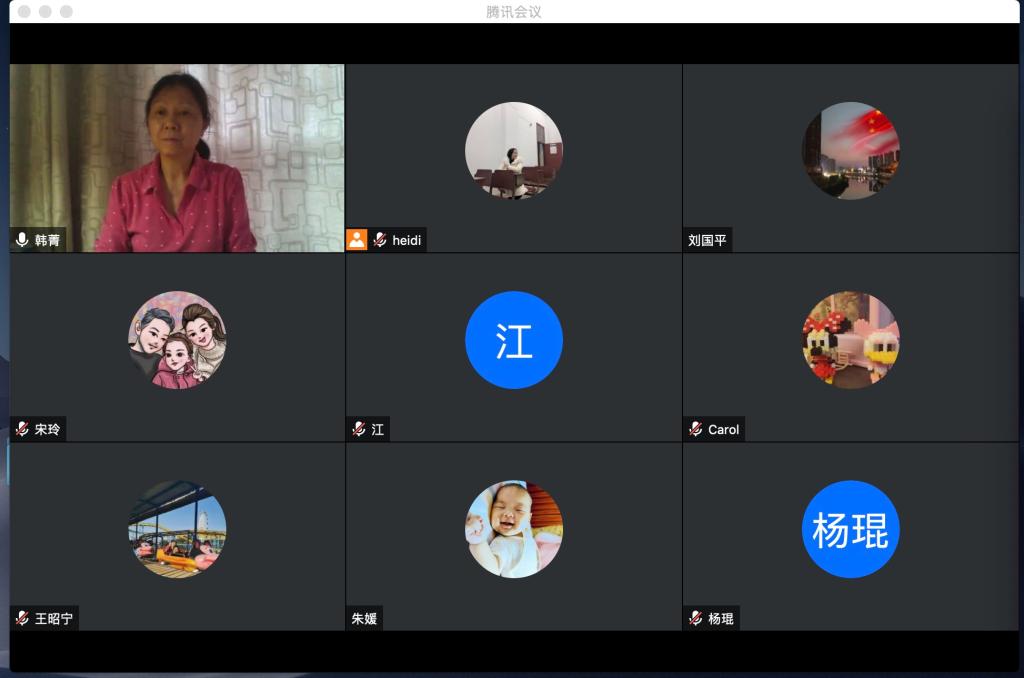This screenshot has width=1024, height=678.
Task: Click the muted mic icon for 宋玲
Action: 22,429
